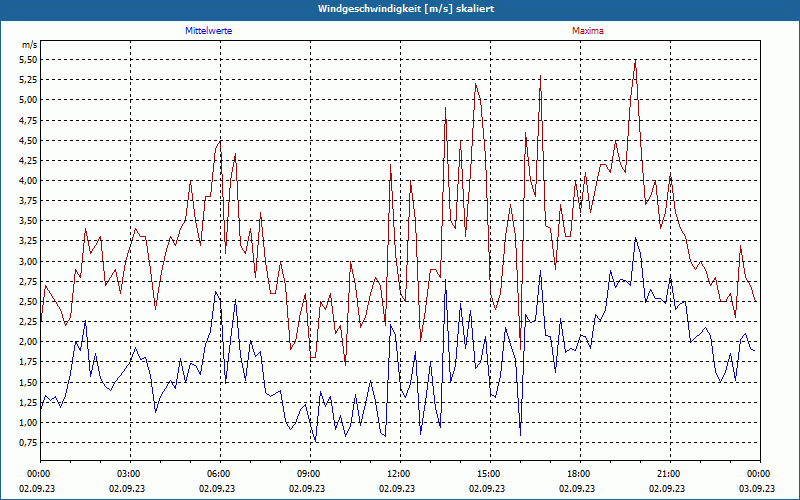
Task: Click the 4,75 y-axis value
Action: tap(30, 120)
